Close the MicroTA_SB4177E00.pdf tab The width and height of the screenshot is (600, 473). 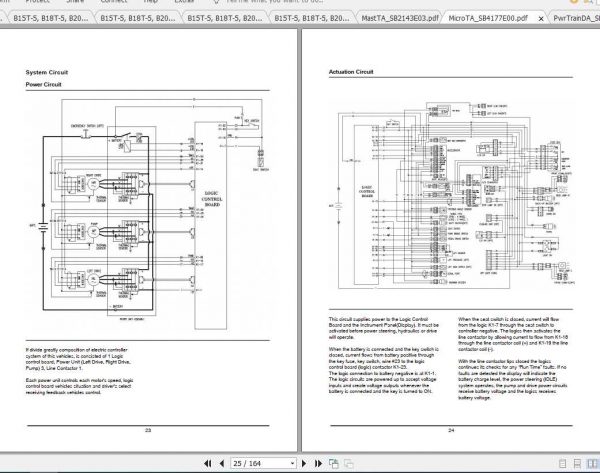tap(541, 18)
